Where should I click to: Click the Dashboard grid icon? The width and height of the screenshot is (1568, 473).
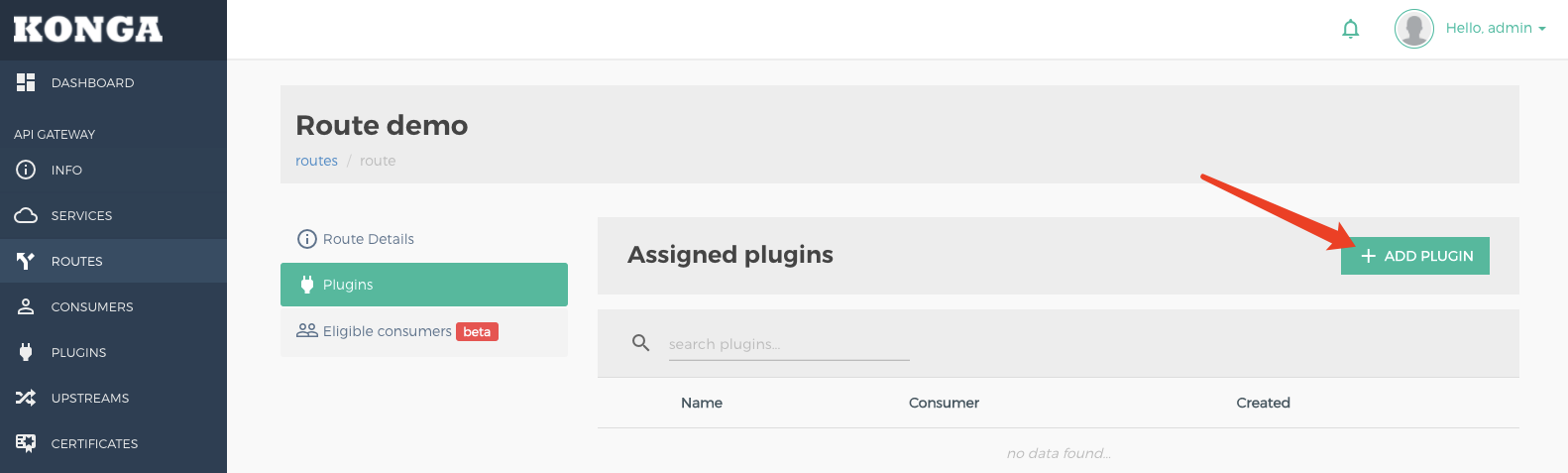[26, 82]
